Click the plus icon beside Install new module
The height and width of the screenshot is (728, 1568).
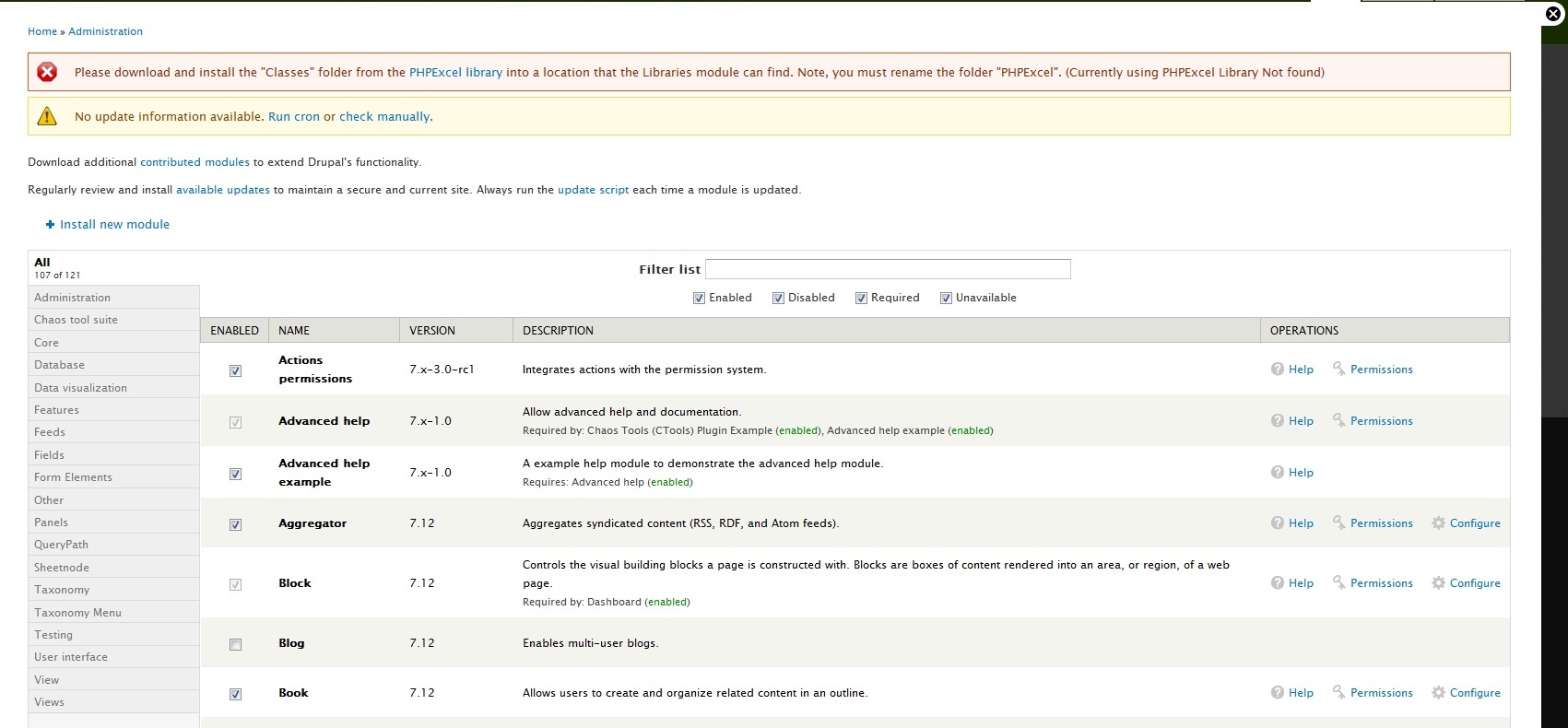pyautogui.click(x=50, y=225)
